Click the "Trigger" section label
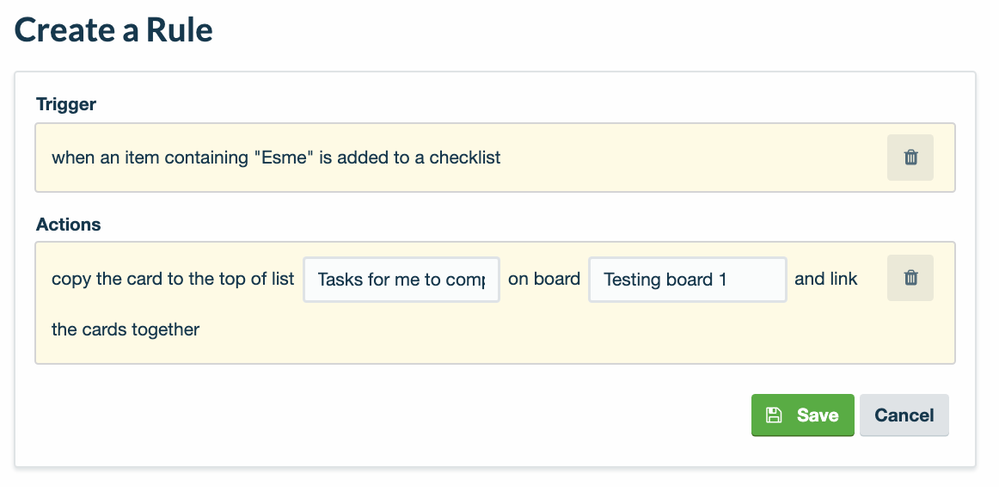Viewport: 999px width, 487px height. click(66, 104)
